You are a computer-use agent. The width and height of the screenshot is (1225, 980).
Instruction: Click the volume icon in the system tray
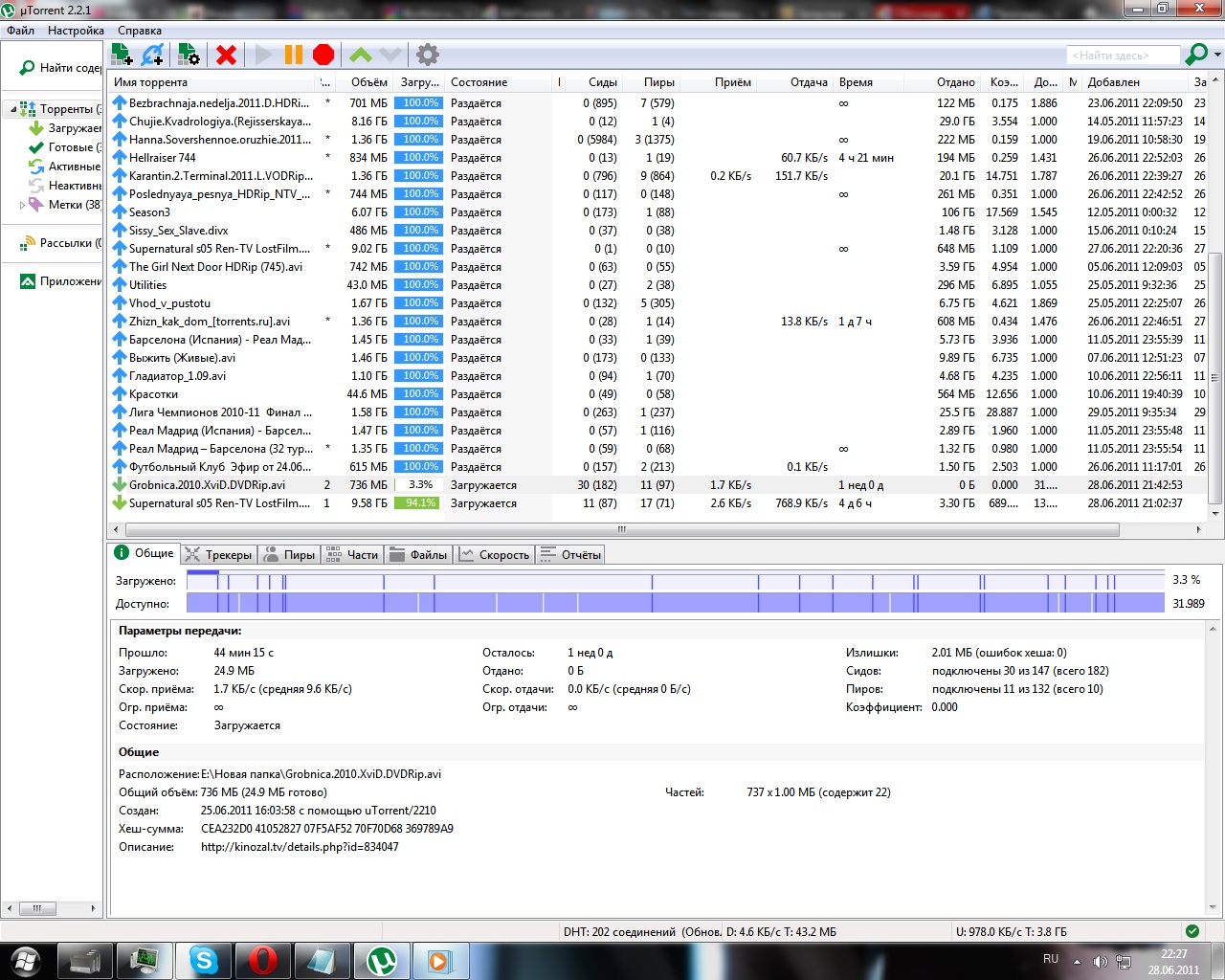tap(1101, 961)
